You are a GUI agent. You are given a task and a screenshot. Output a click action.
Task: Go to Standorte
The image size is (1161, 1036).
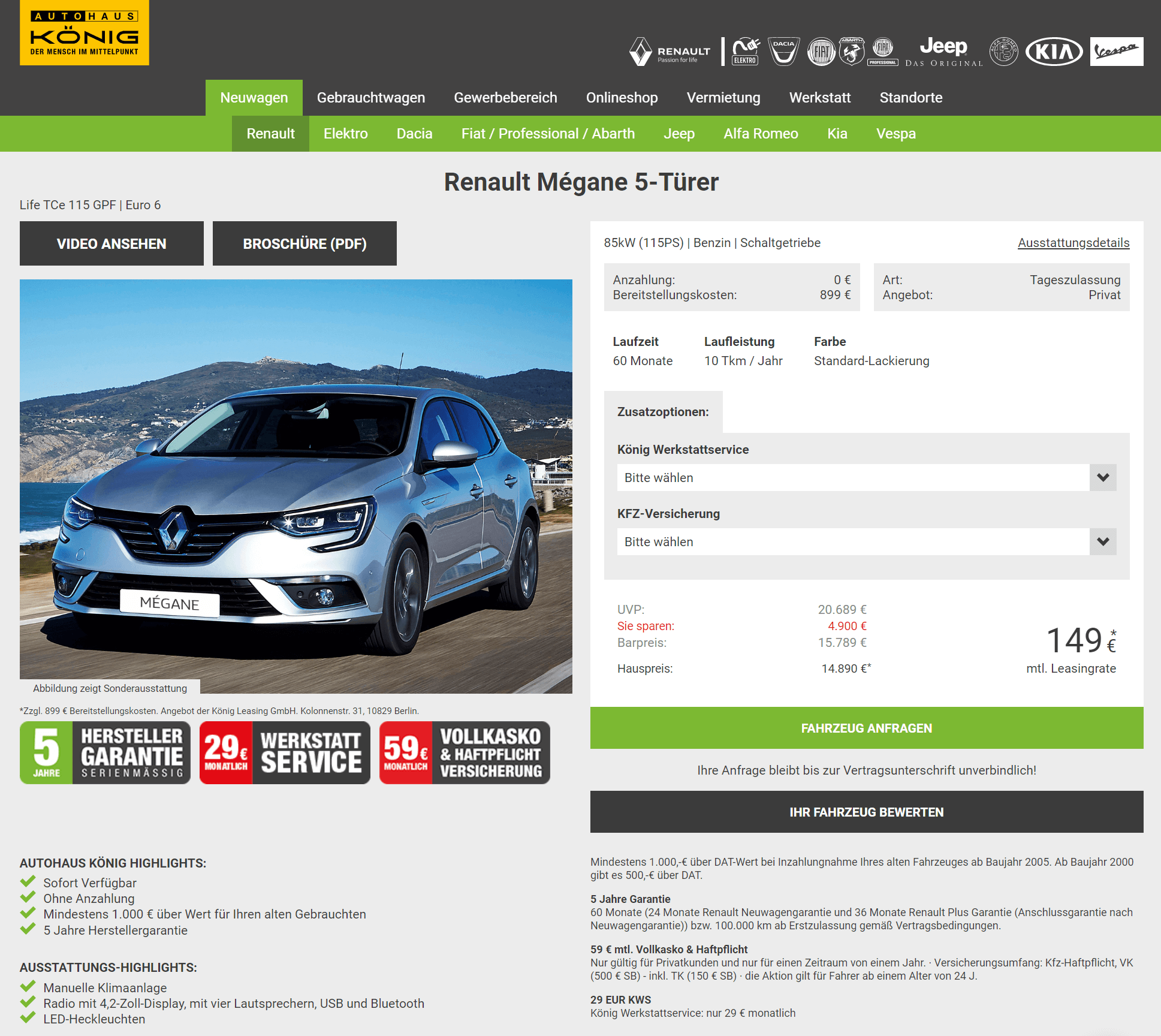point(911,98)
